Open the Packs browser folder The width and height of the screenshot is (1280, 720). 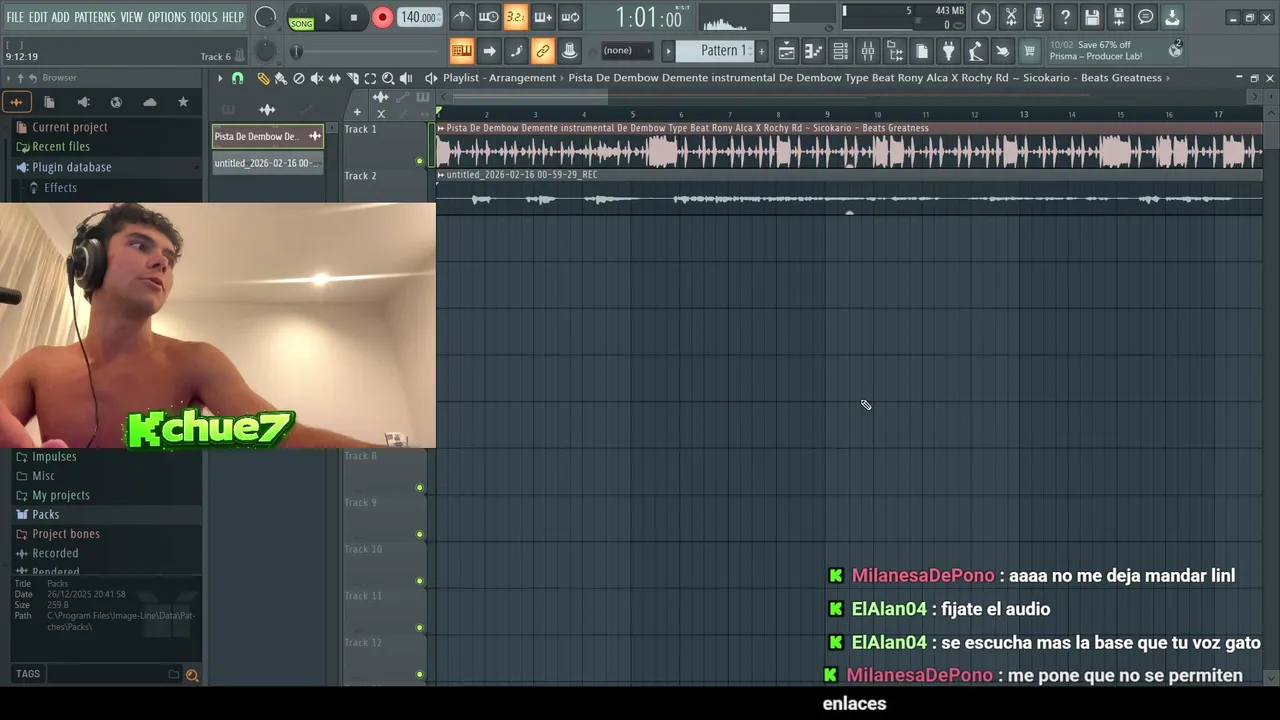(x=45, y=514)
